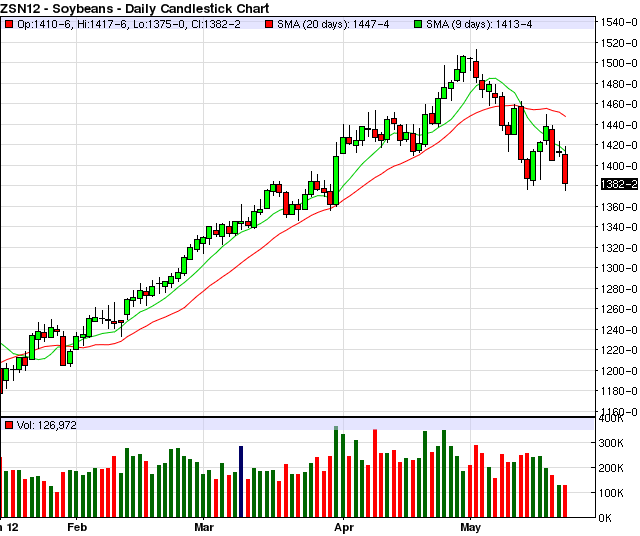640x536 pixels.
Task: Click the dark blue volume bar in March
Action: 241,482
